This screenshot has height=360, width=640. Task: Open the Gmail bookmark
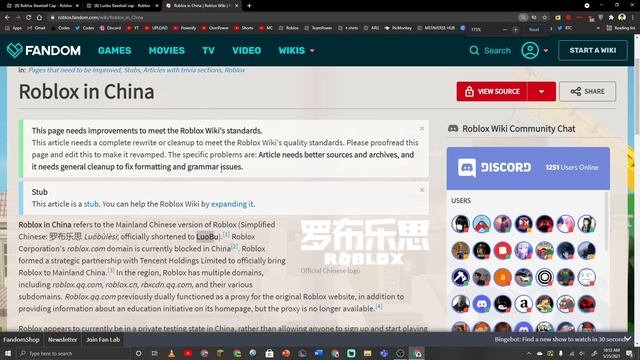(x=36, y=28)
